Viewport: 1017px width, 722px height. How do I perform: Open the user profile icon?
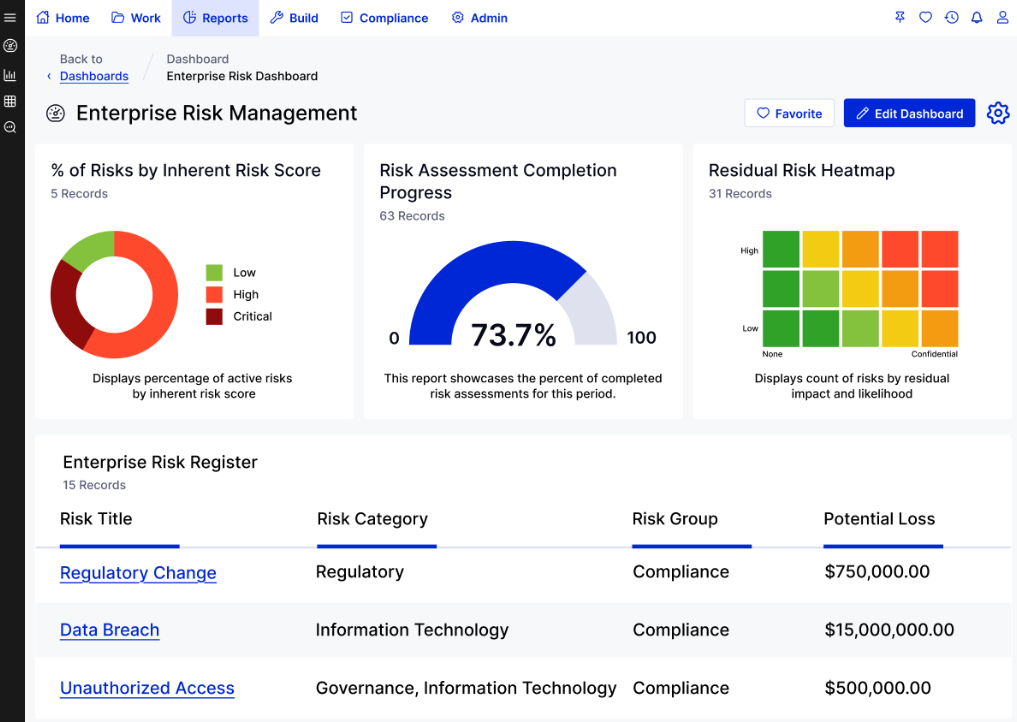(x=1001, y=16)
